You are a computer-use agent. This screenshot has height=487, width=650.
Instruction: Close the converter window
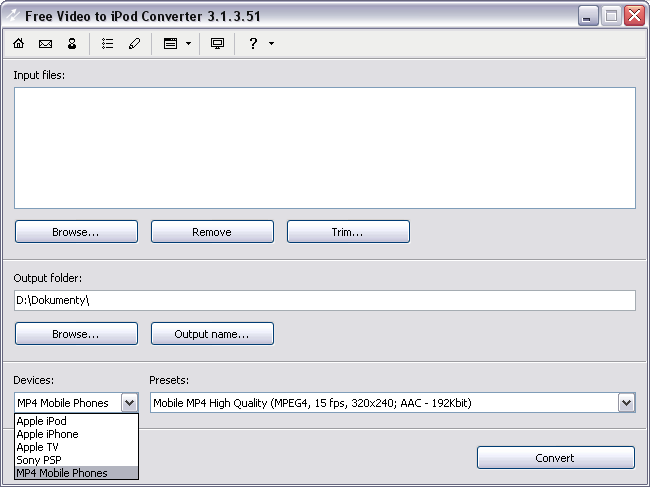pyautogui.click(x=634, y=16)
